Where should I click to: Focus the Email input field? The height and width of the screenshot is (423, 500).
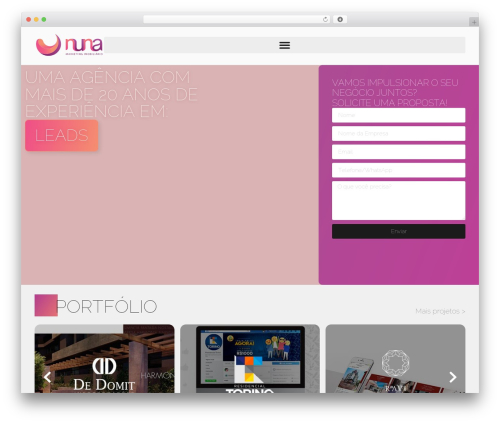398,152
